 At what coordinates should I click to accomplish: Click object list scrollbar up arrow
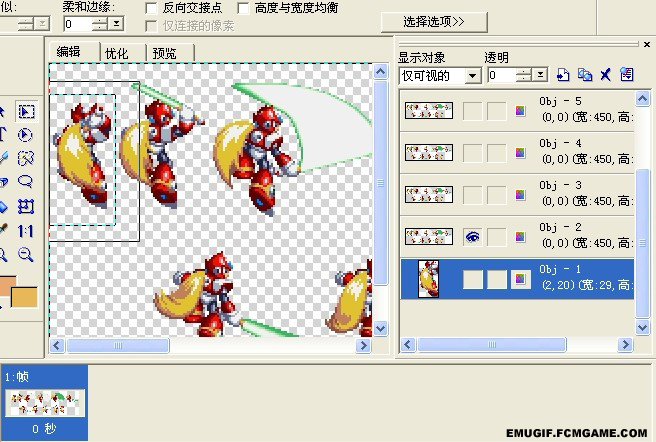click(x=642, y=99)
